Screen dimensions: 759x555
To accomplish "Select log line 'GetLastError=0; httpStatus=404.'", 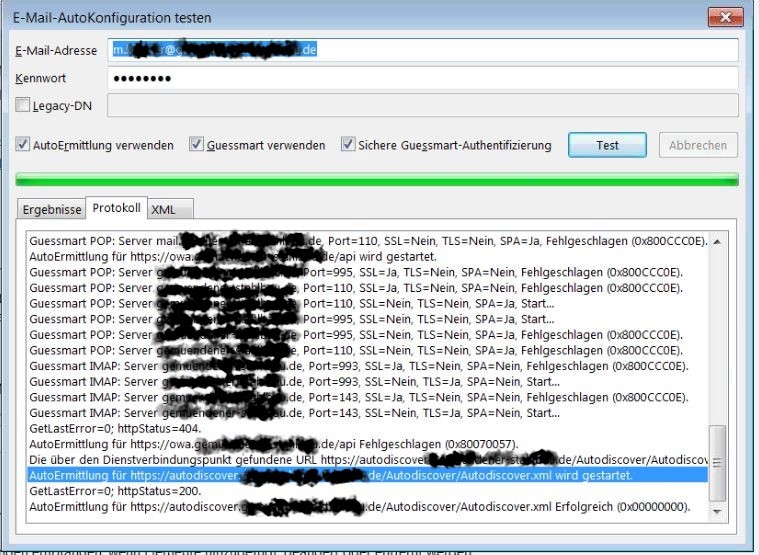I will (x=115, y=429).
